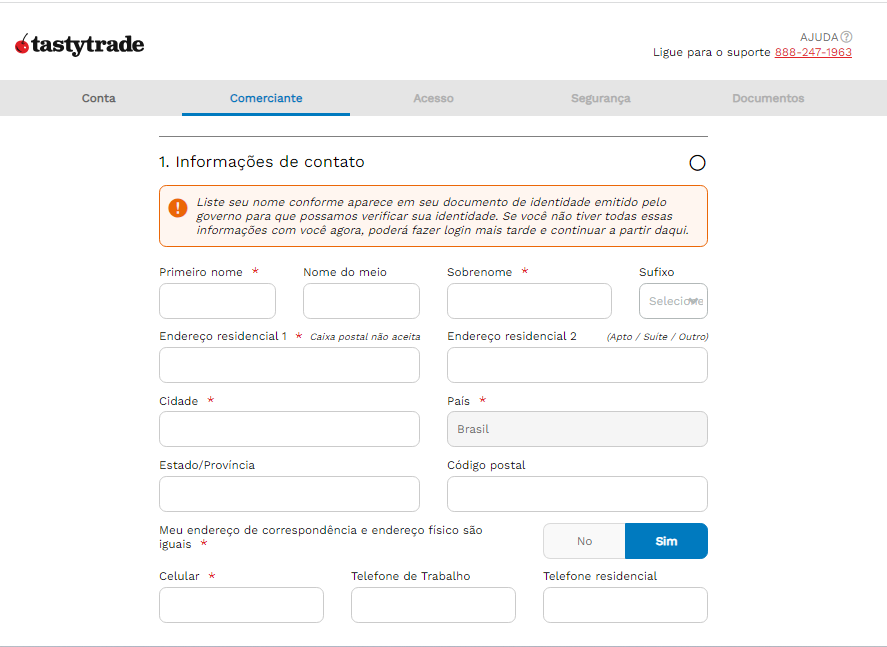Click the Sobrenome text field
887x647 pixels.
coord(529,301)
